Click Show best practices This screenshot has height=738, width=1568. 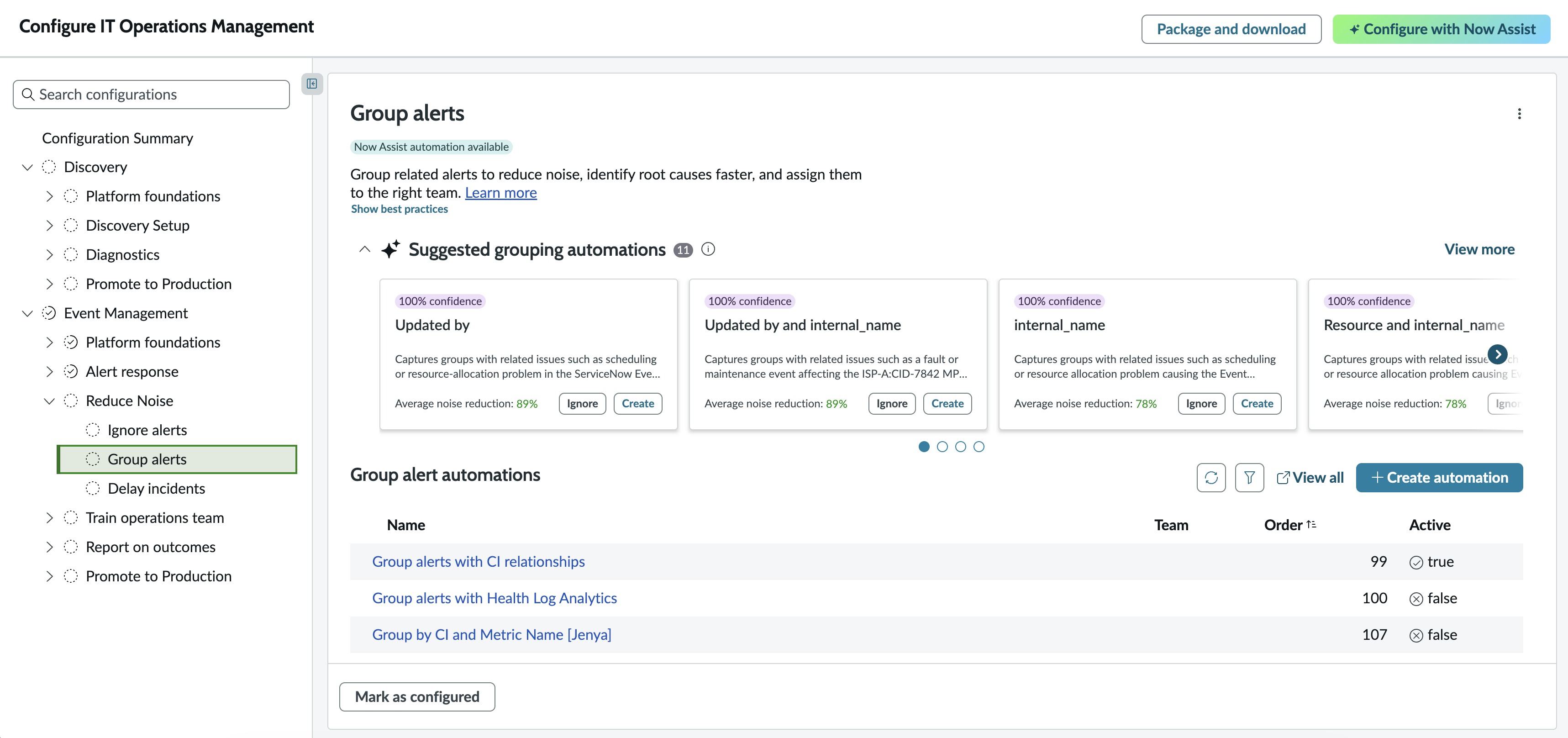point(399,209)
